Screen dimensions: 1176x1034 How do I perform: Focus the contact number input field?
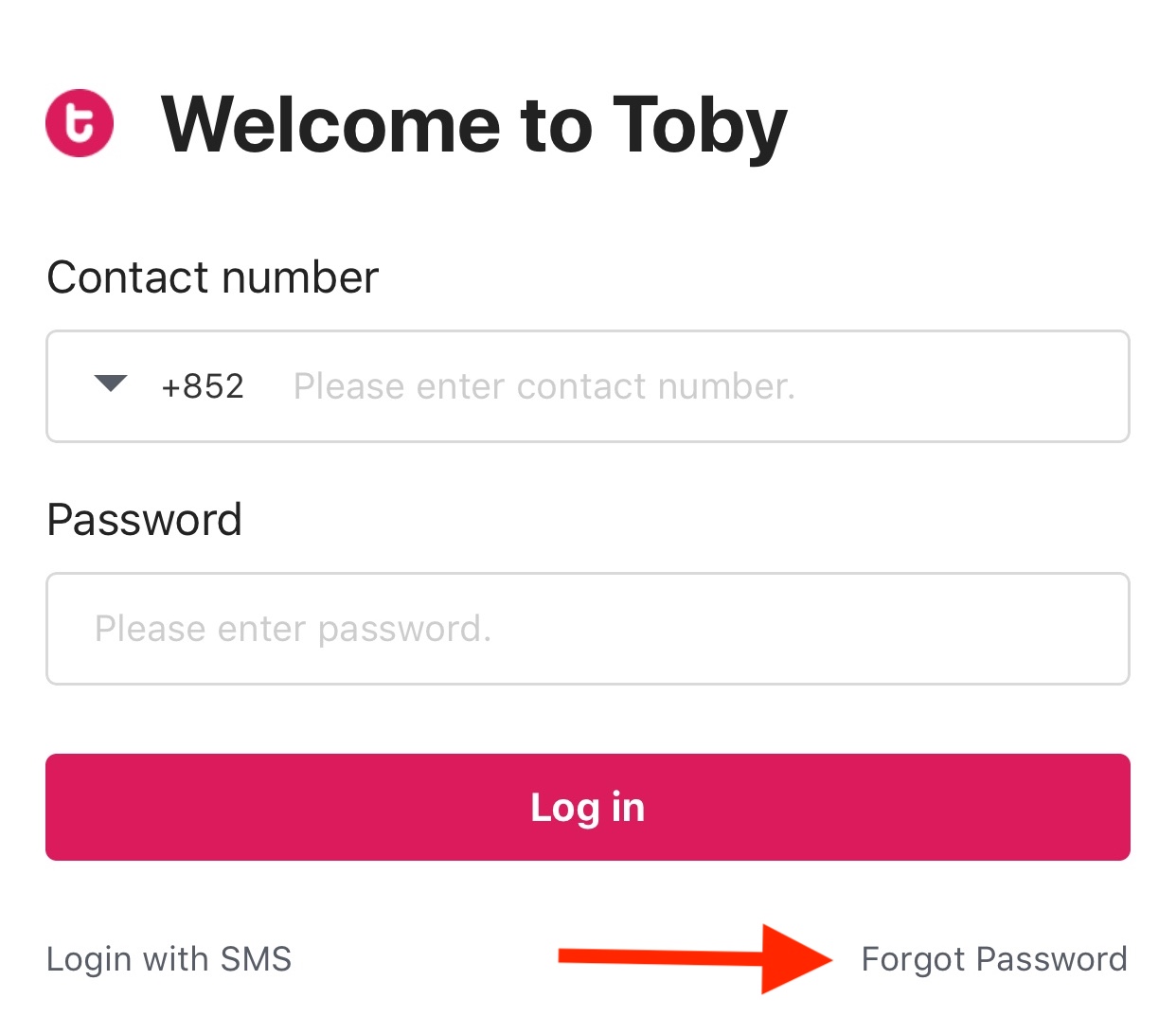click(588, 386)
